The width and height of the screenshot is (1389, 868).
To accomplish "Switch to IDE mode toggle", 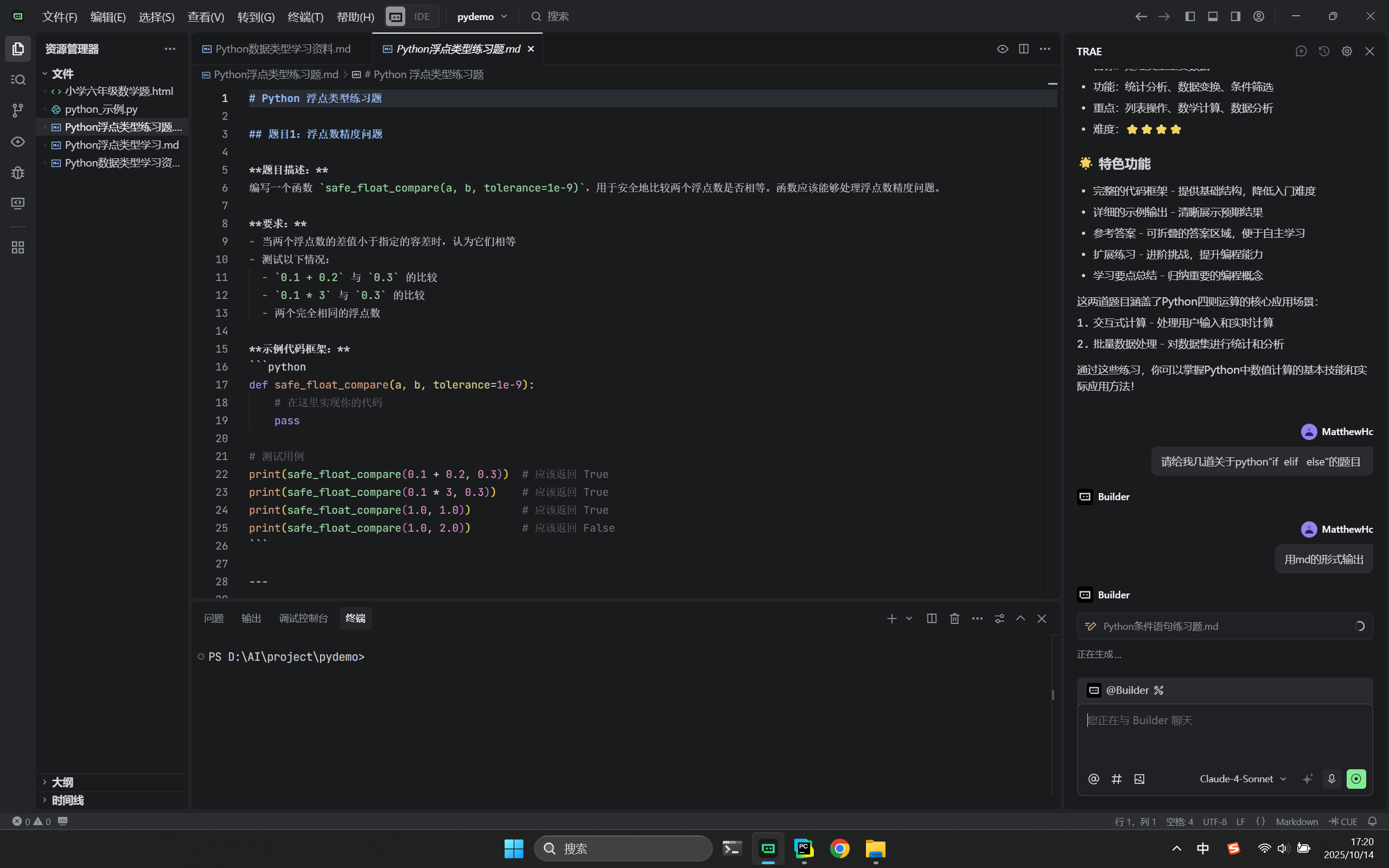I will coord(422,17).
